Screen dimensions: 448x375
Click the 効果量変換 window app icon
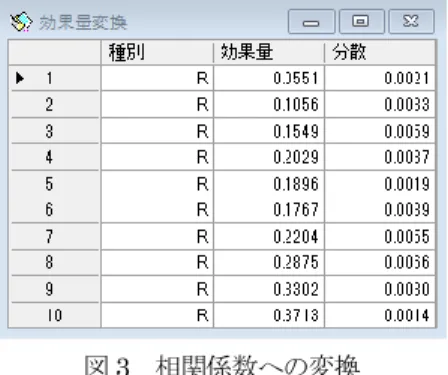pyautogui.click(x=21, y=22)
